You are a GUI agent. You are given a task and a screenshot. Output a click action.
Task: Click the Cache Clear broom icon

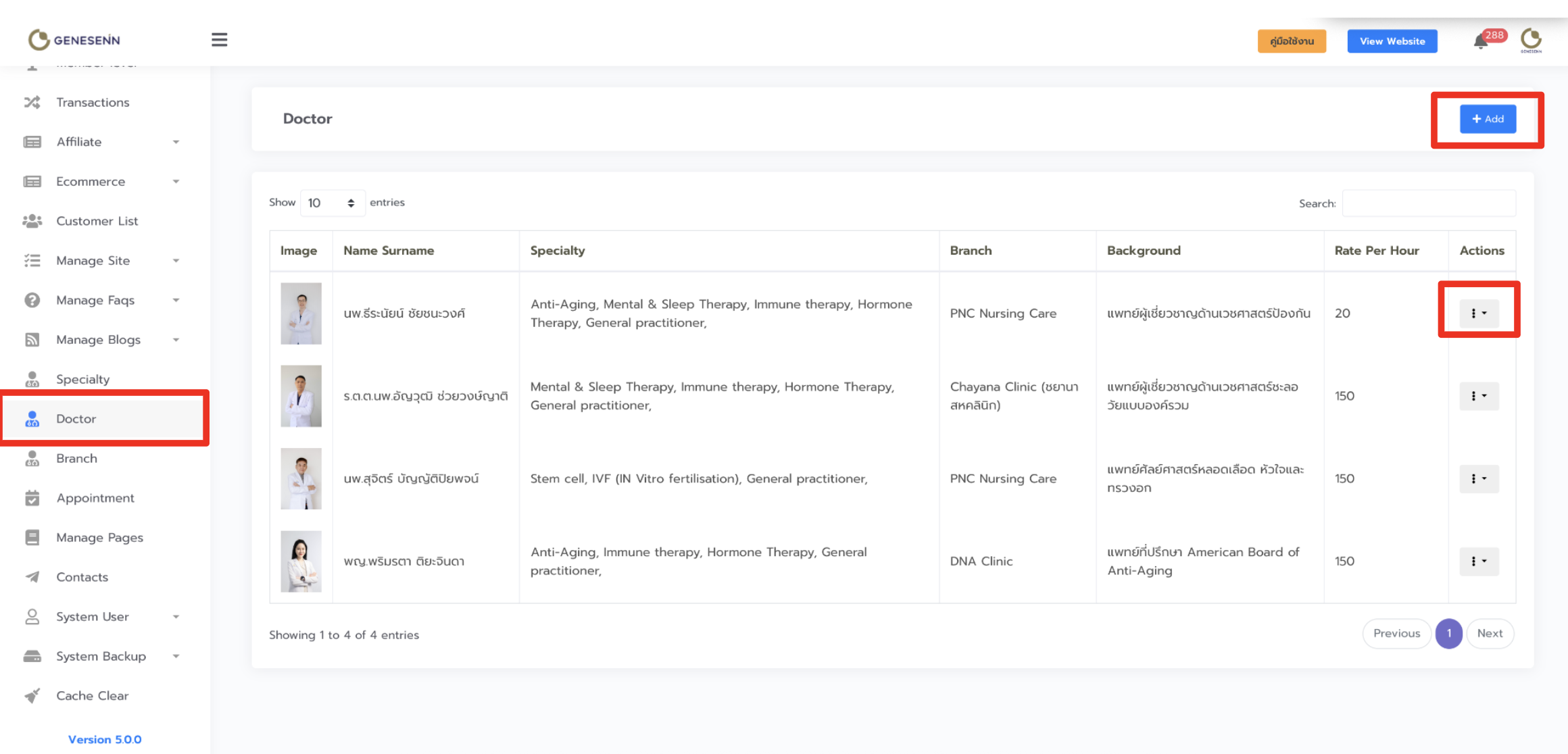(x=32, y=695)
